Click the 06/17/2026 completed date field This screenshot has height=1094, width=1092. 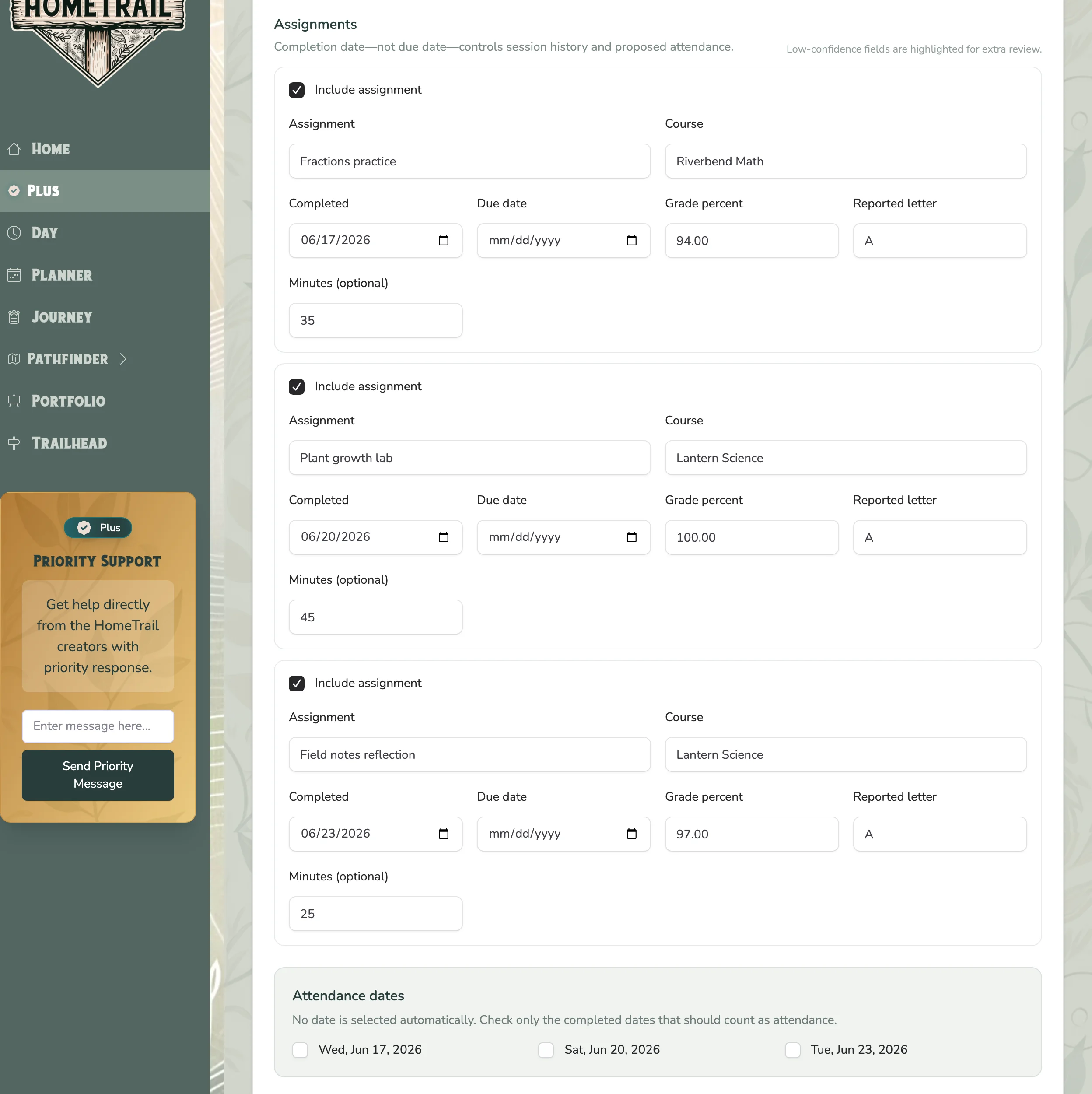(375, 241)
